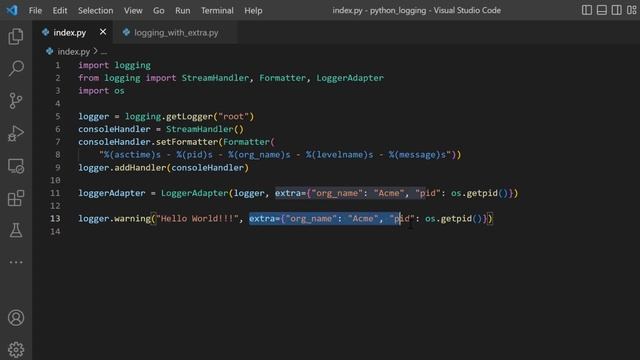This screenshot has height=360, width=640.
Task: Open the Accounts menu
Action: point(16,318)
